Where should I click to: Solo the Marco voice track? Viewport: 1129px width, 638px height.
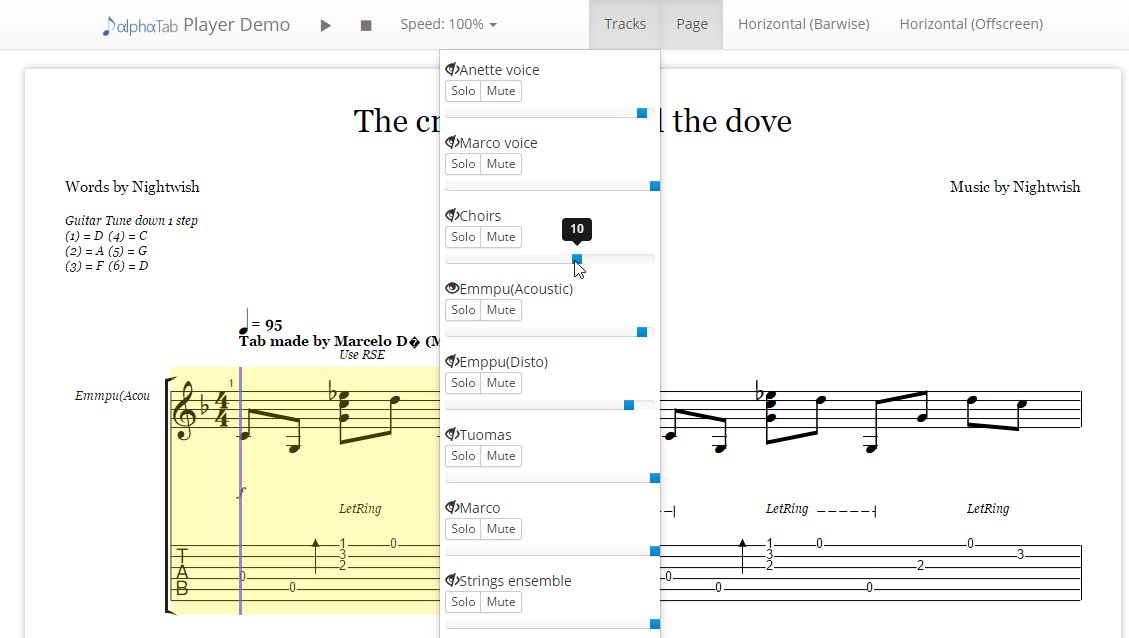(463, 163)
